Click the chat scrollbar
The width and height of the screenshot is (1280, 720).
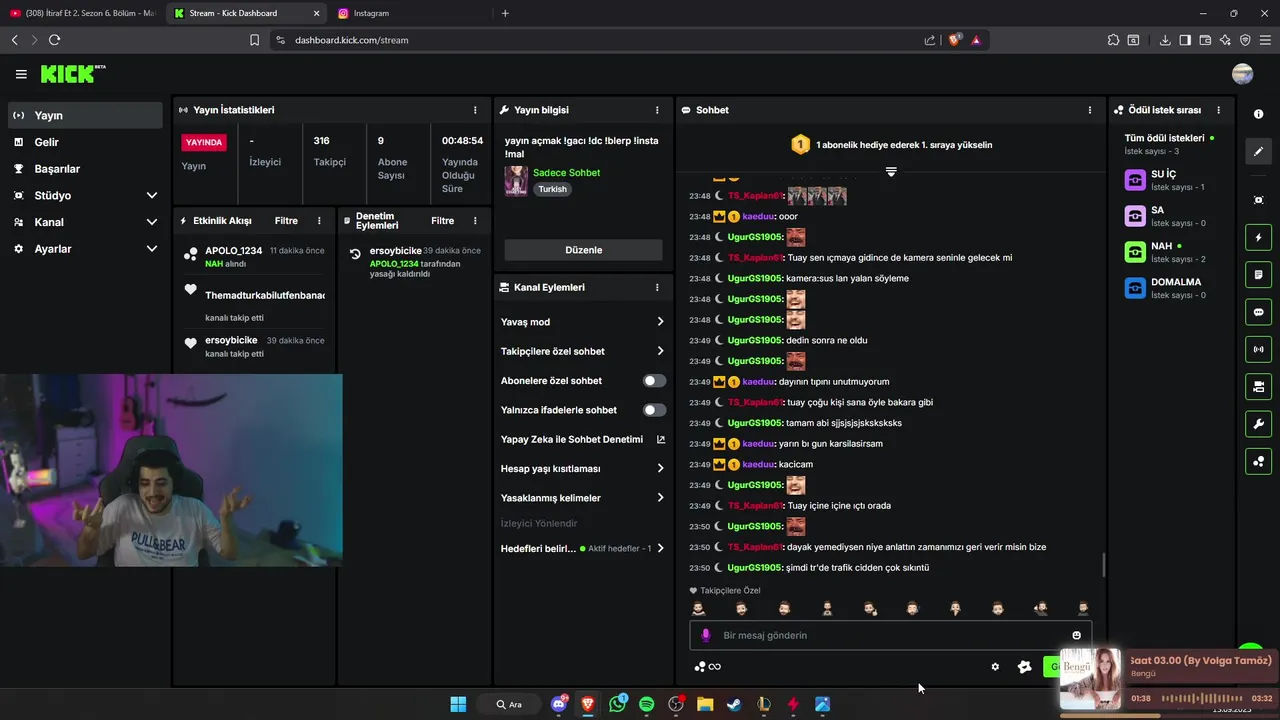pos(1104,565)
